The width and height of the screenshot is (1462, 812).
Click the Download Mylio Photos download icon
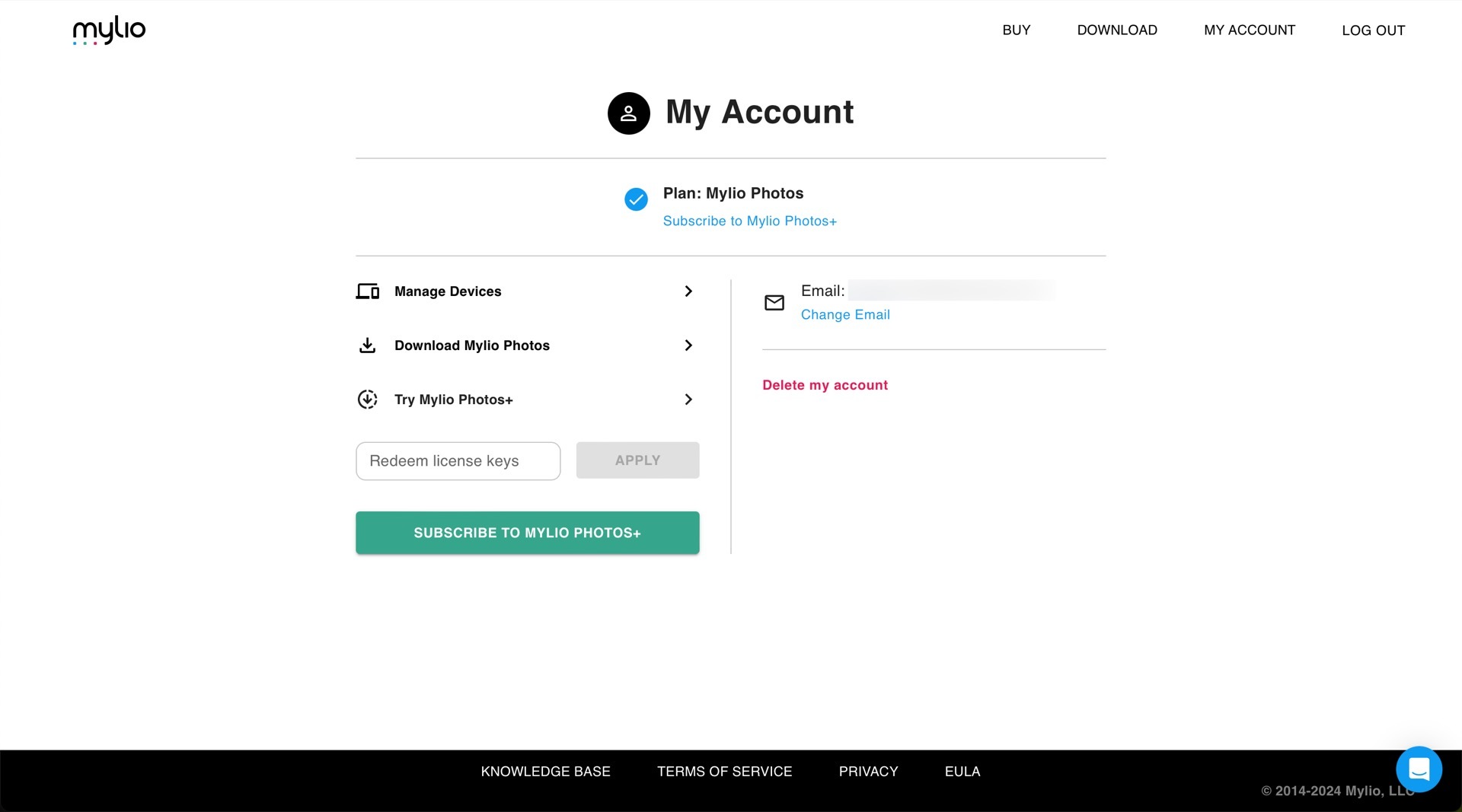pos(368,345)
